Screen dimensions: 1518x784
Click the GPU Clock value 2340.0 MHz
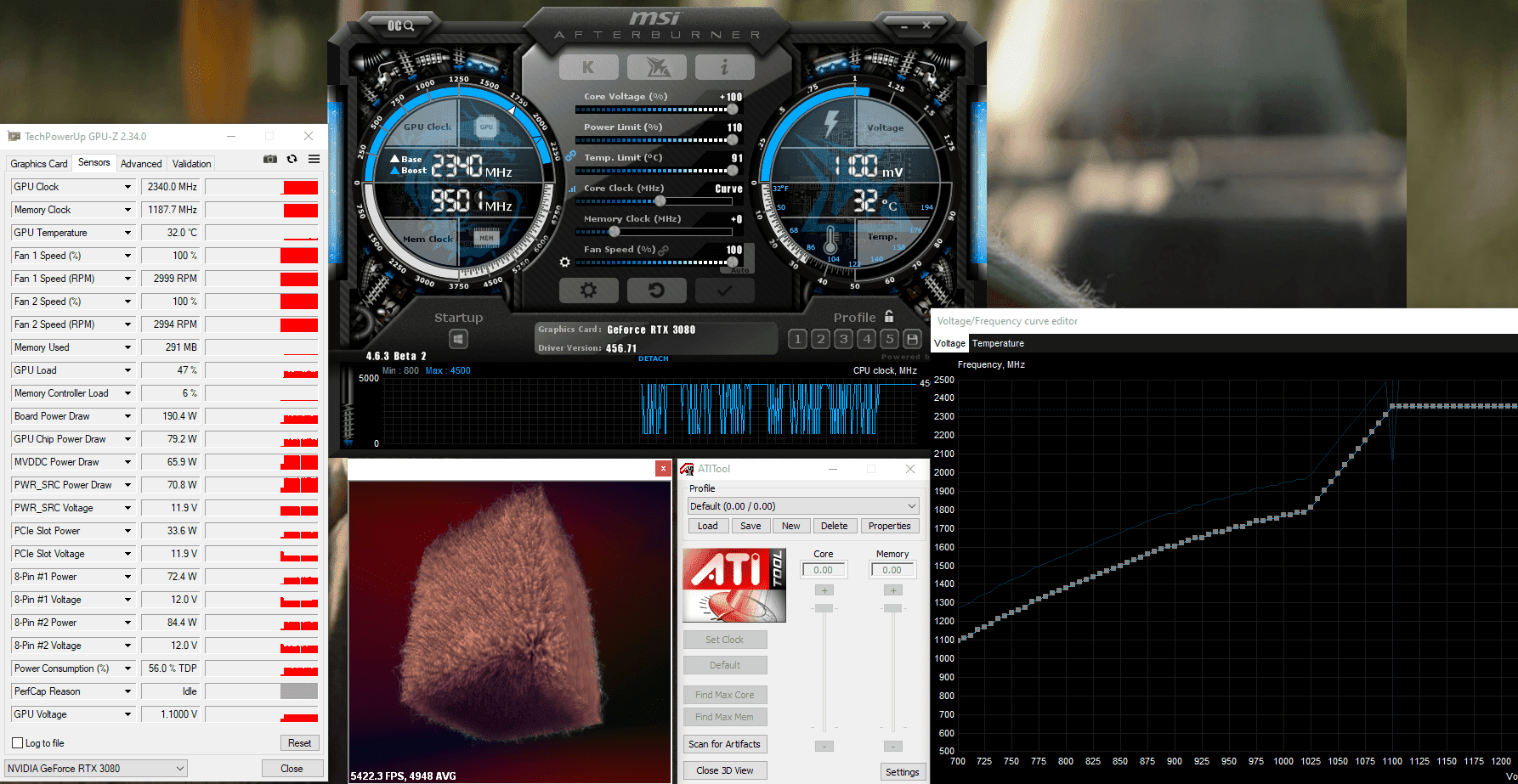[x=170, y=187]
